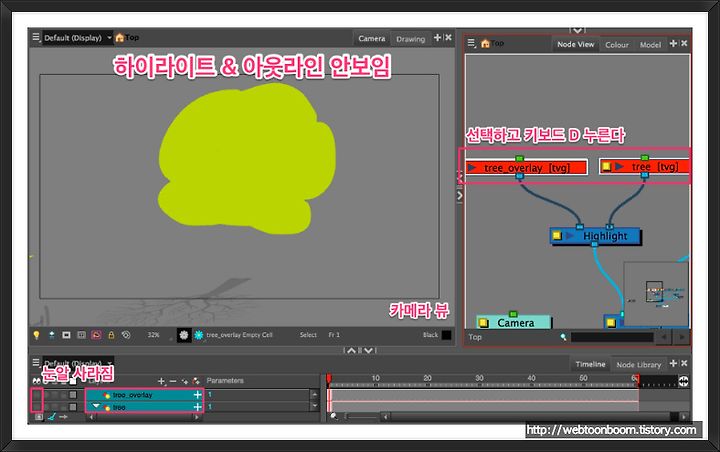The image size is (720, 452).
Task: Add a view with Camera panel plus icon
Action: [437, 37]
